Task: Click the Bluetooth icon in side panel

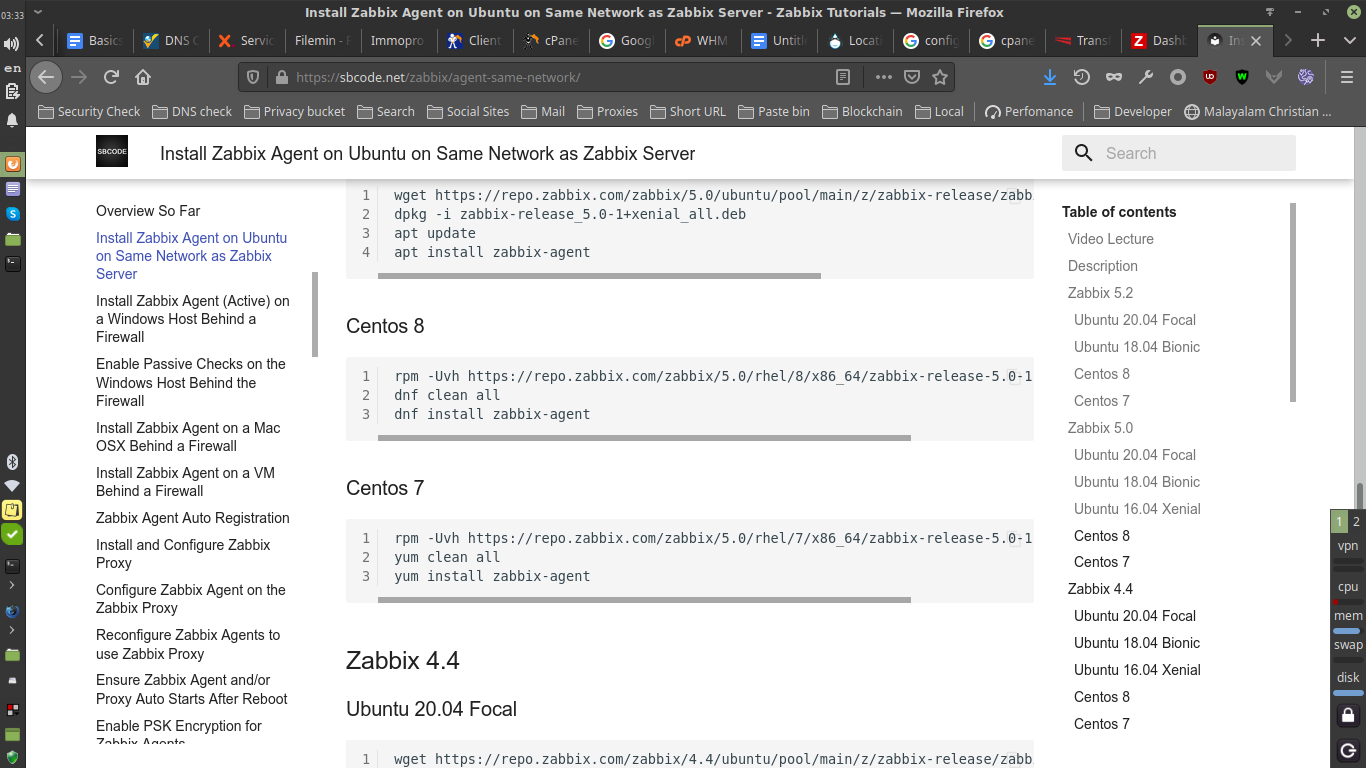Action: click(12, 461)
